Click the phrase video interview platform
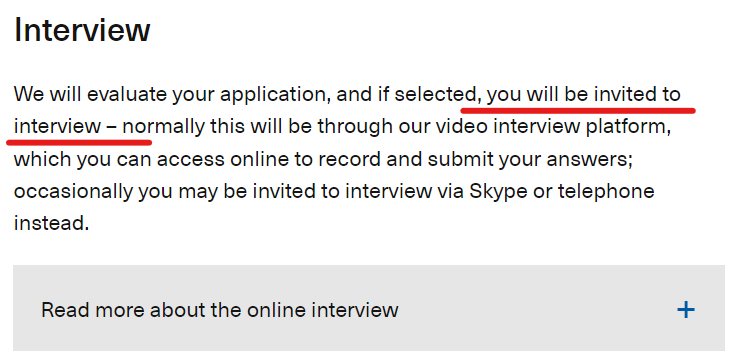 coord(538,127)
